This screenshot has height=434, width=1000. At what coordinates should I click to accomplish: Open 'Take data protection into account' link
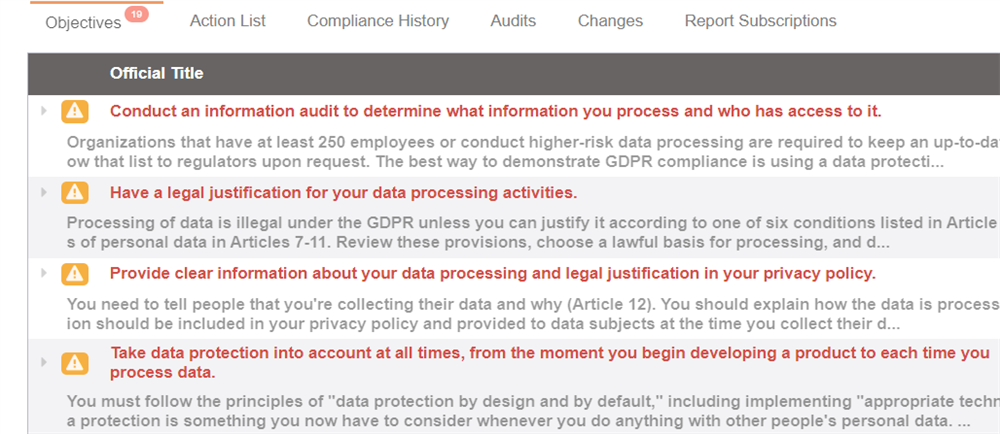(x=549, y=353)
